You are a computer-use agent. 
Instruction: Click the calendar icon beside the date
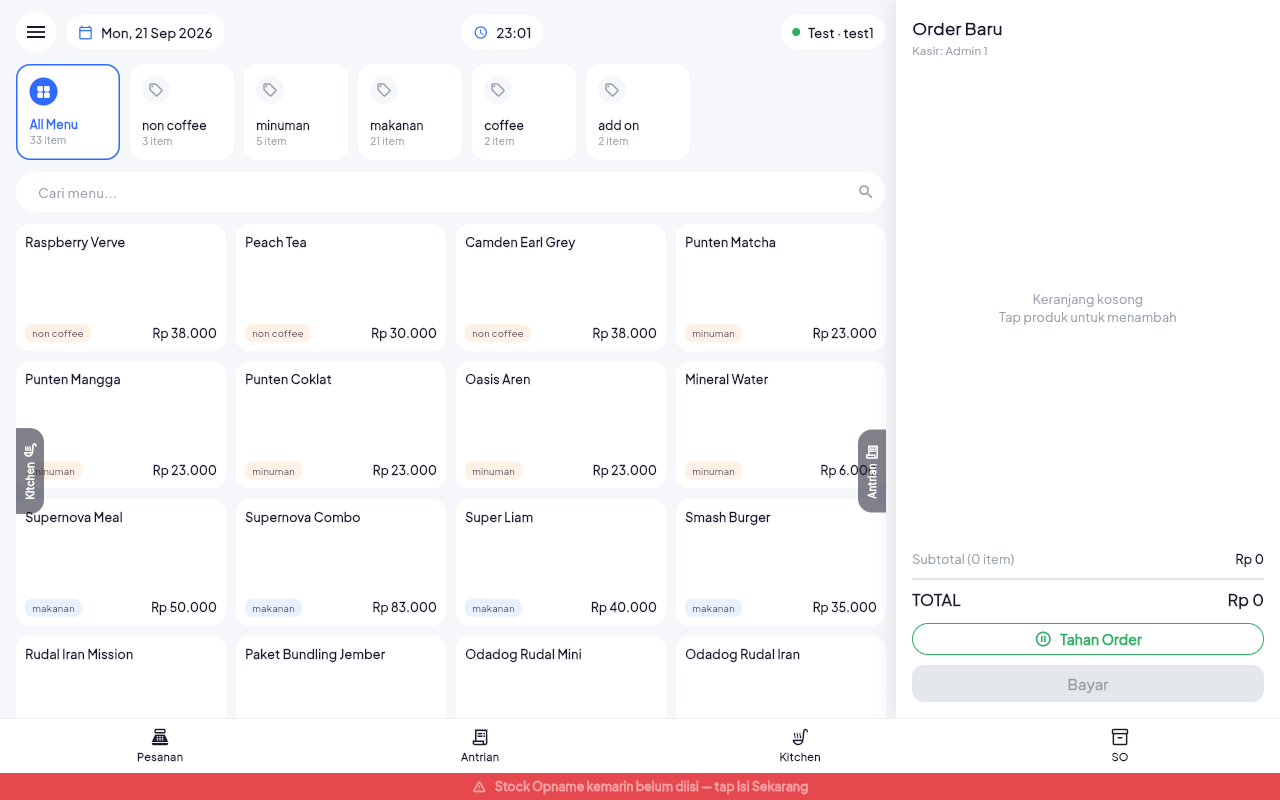[85, 33]
